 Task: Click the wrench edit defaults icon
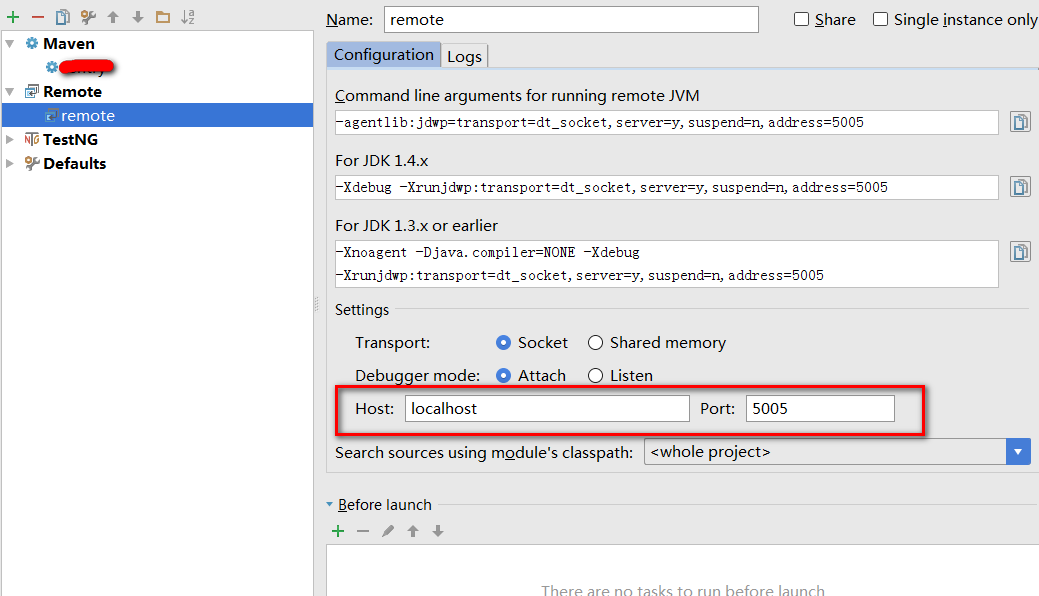(88, 17)
